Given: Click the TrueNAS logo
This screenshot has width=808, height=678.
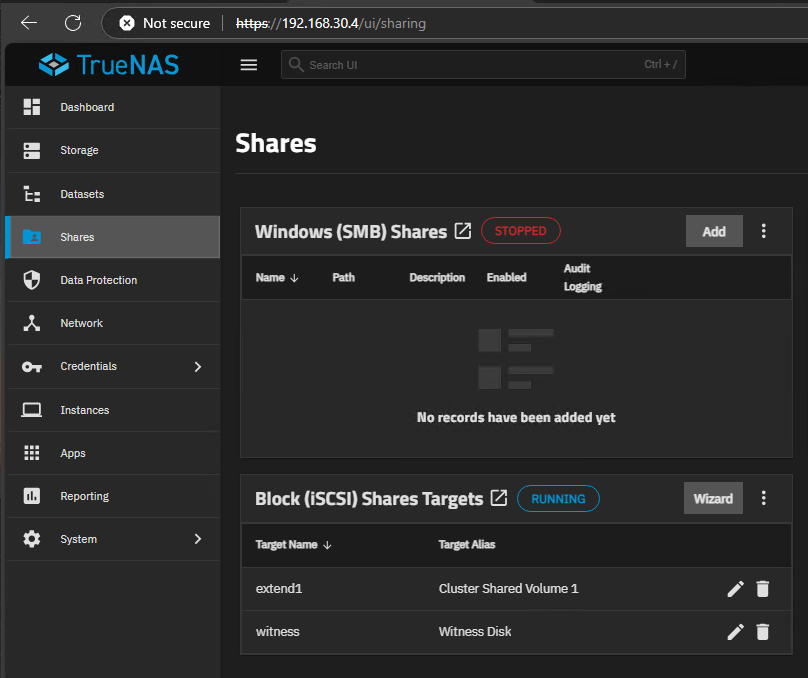Looking at the screenshot, I should point(109,65).
